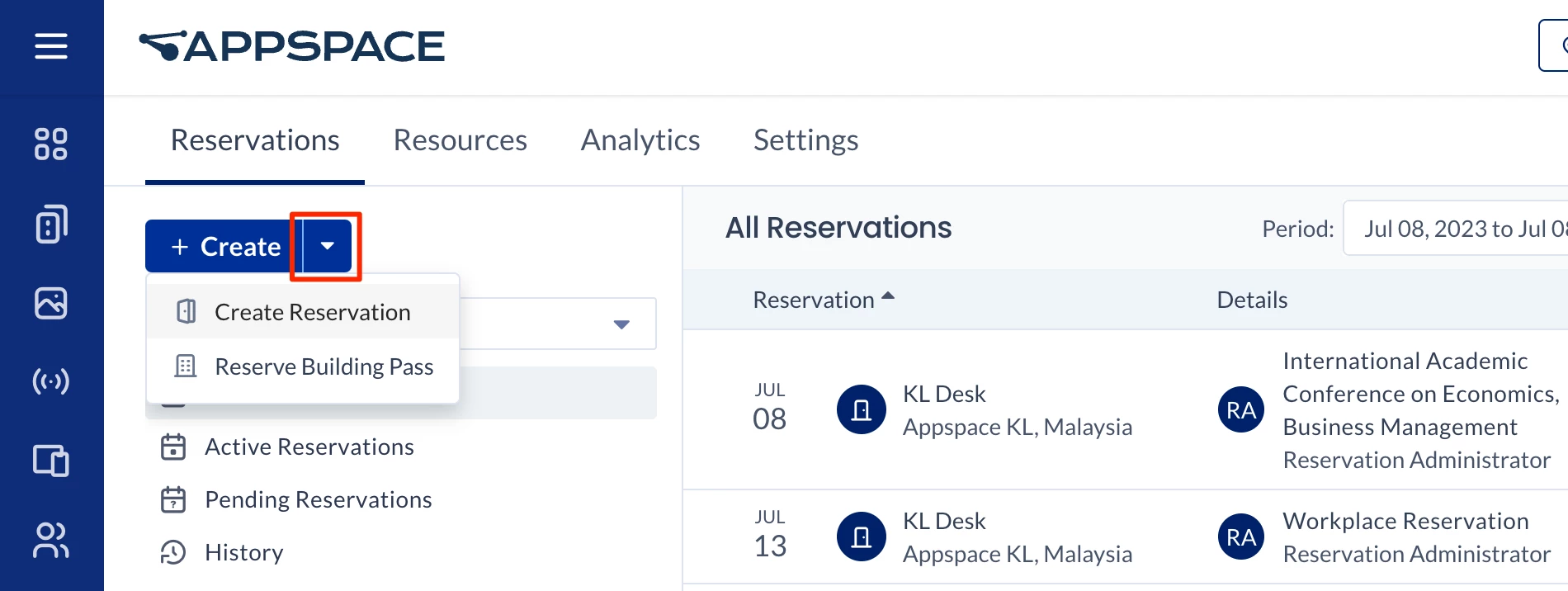1568x591 pixels.
Task: Open the Settings tab
Action: coord(805,140)
